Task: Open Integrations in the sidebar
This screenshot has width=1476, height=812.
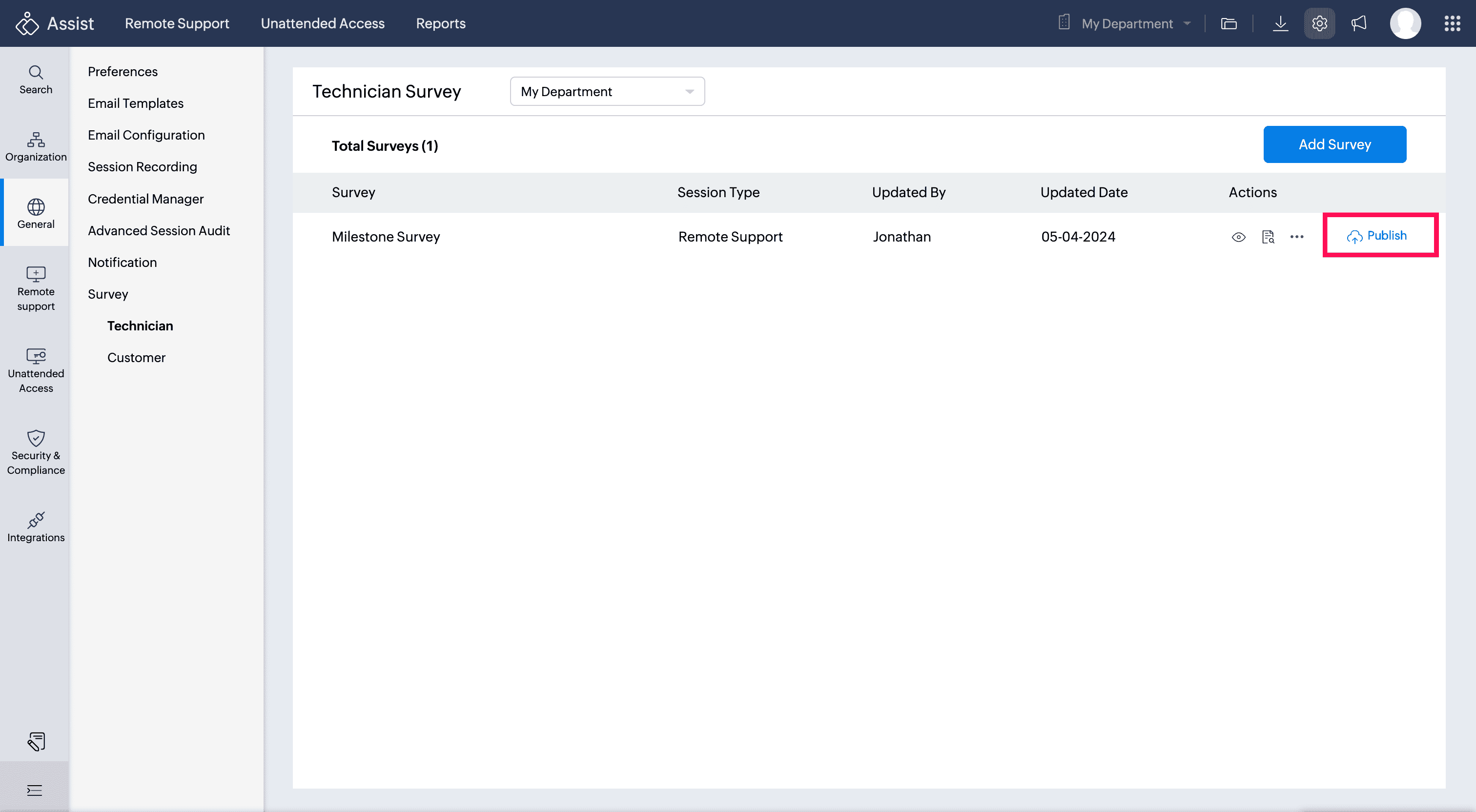Action: coord(36,527)
